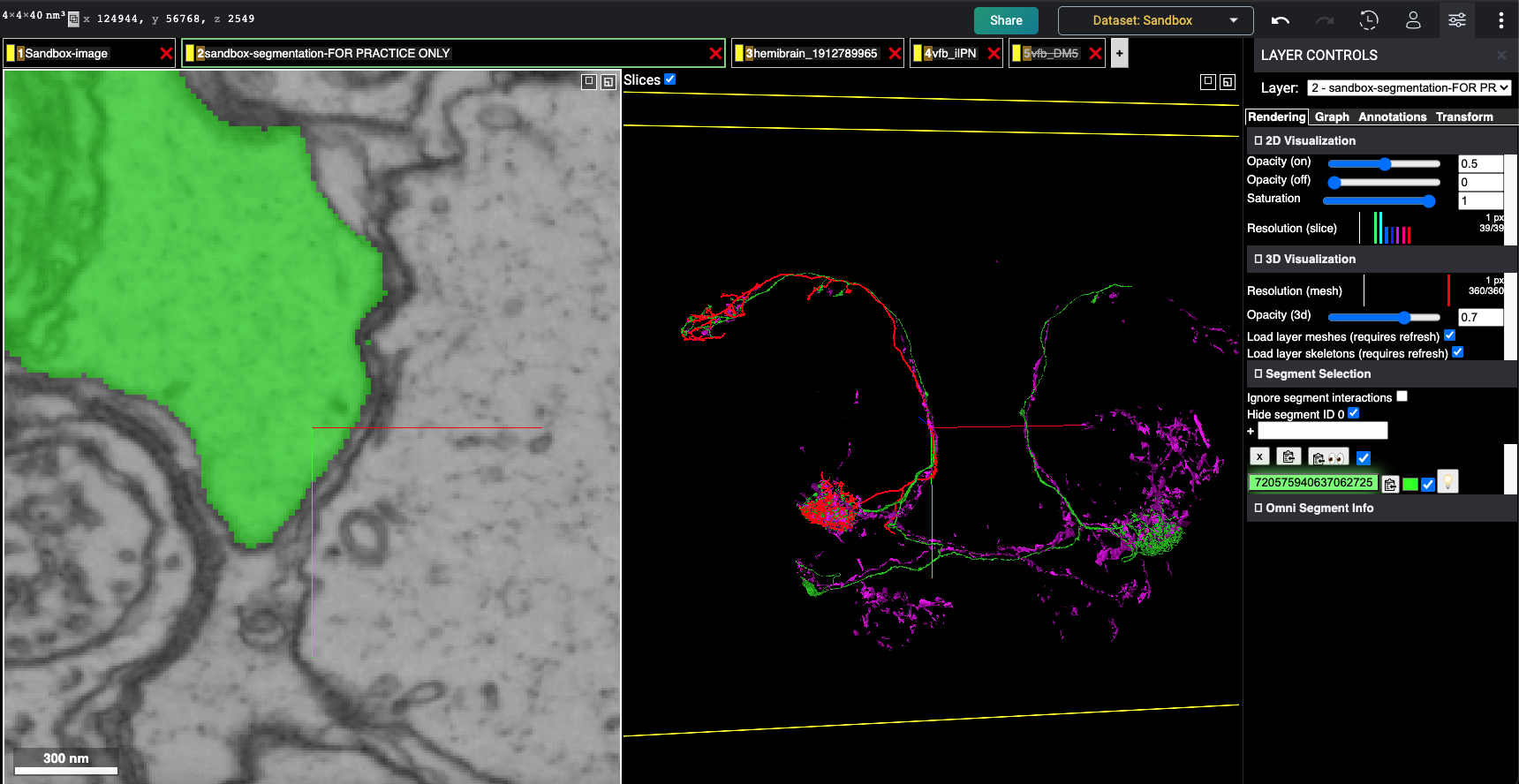Click the green segment color swatch

pos(1410,484)
